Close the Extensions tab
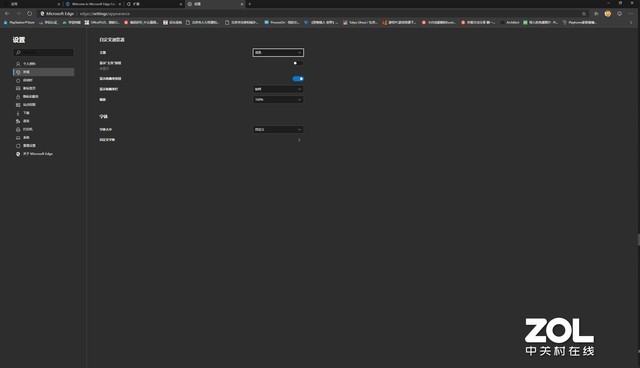 (x=181, y=4)
